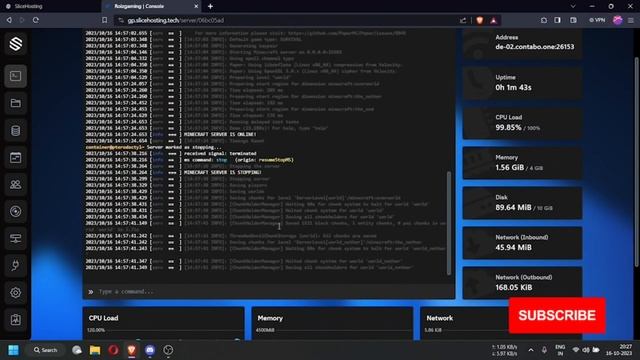
Task: Open the Activity log sidebar icon
Action: coord(16,320)
